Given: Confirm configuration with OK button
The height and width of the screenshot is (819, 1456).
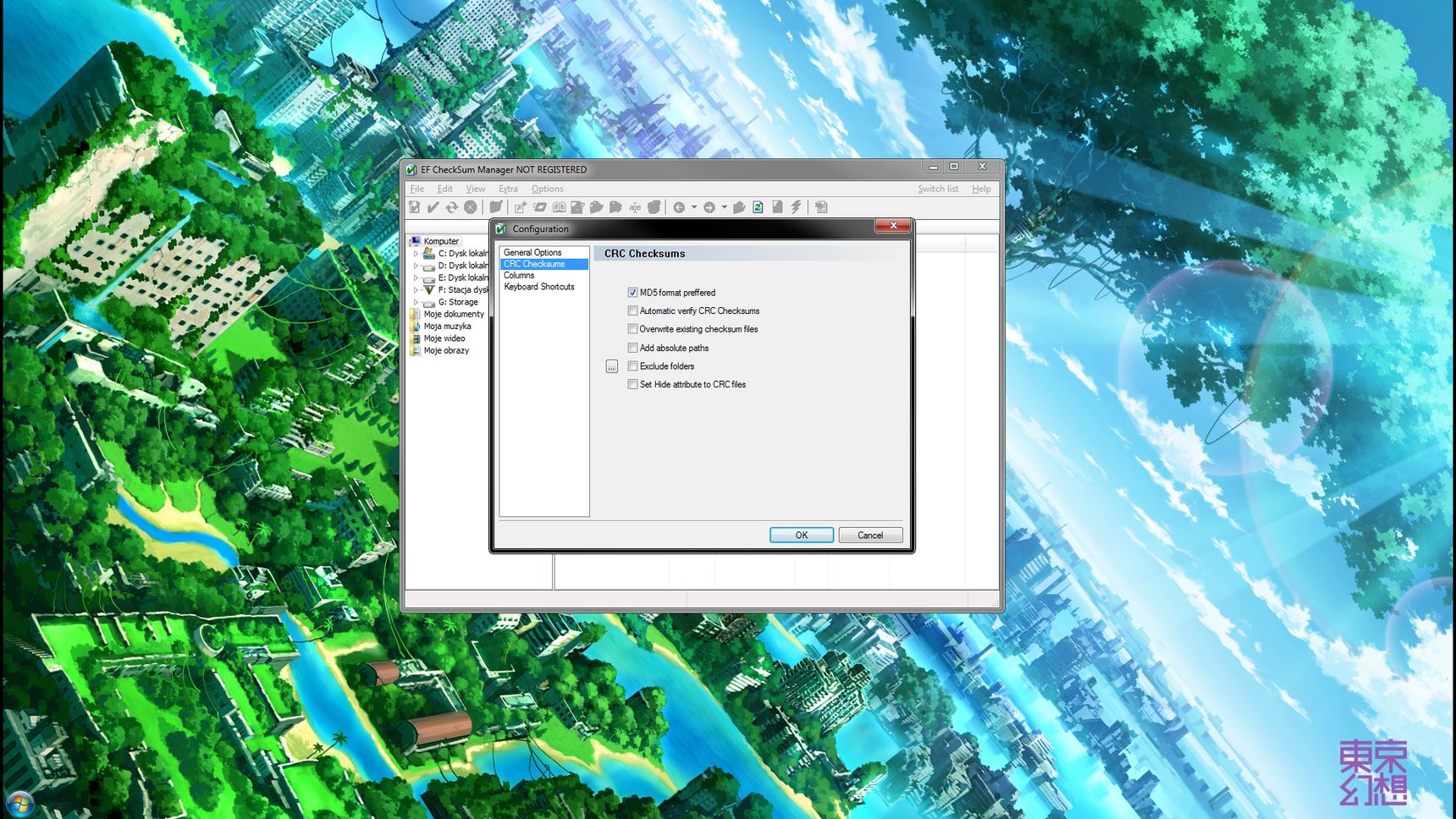Looking at the screenshot, I should [x=802, y=535].
